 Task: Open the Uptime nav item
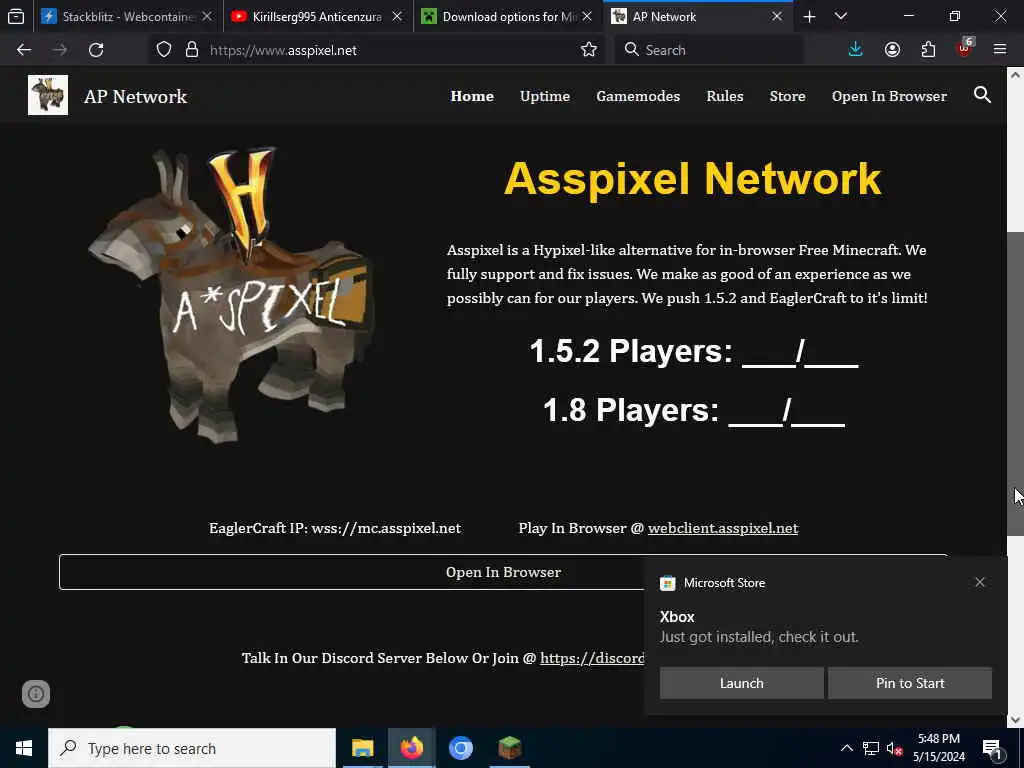pyautogui.click(x=545, y=96)
